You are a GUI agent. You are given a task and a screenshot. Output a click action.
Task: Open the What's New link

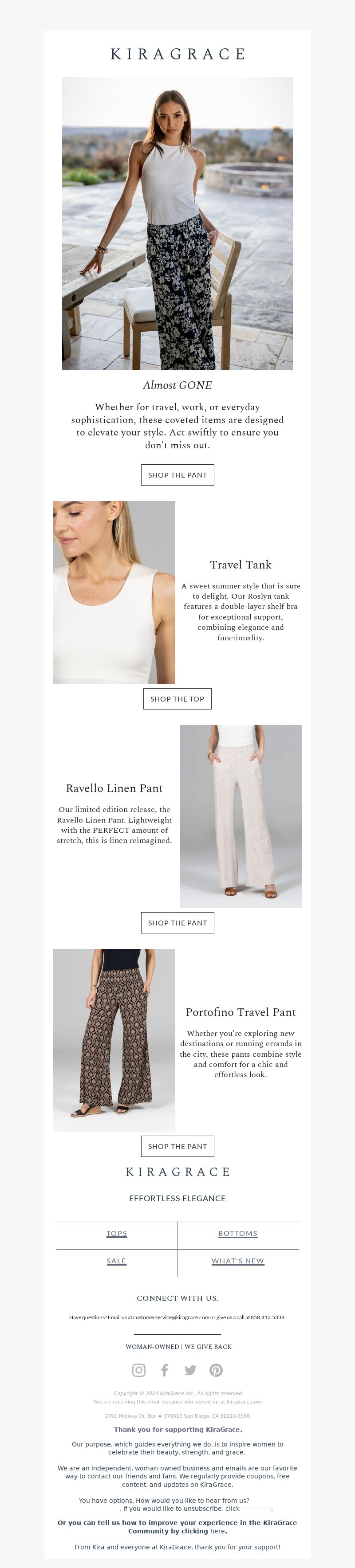pyautogui.click(x=238, y=1261)
